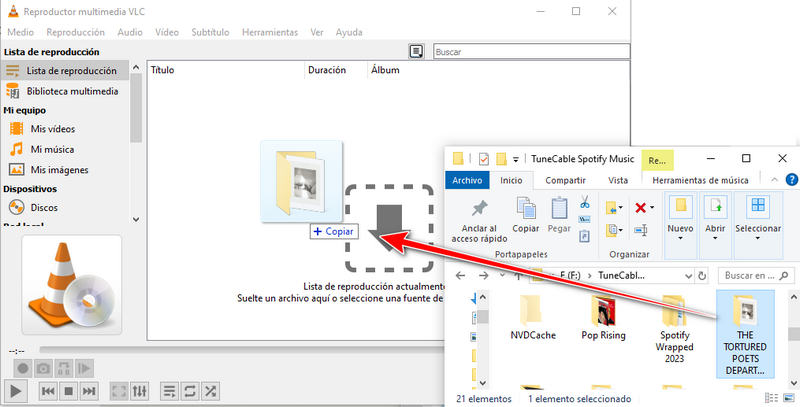The image size is (800, 407).
Task: Click Explorer blue help icon
Action: click(792, 180)
